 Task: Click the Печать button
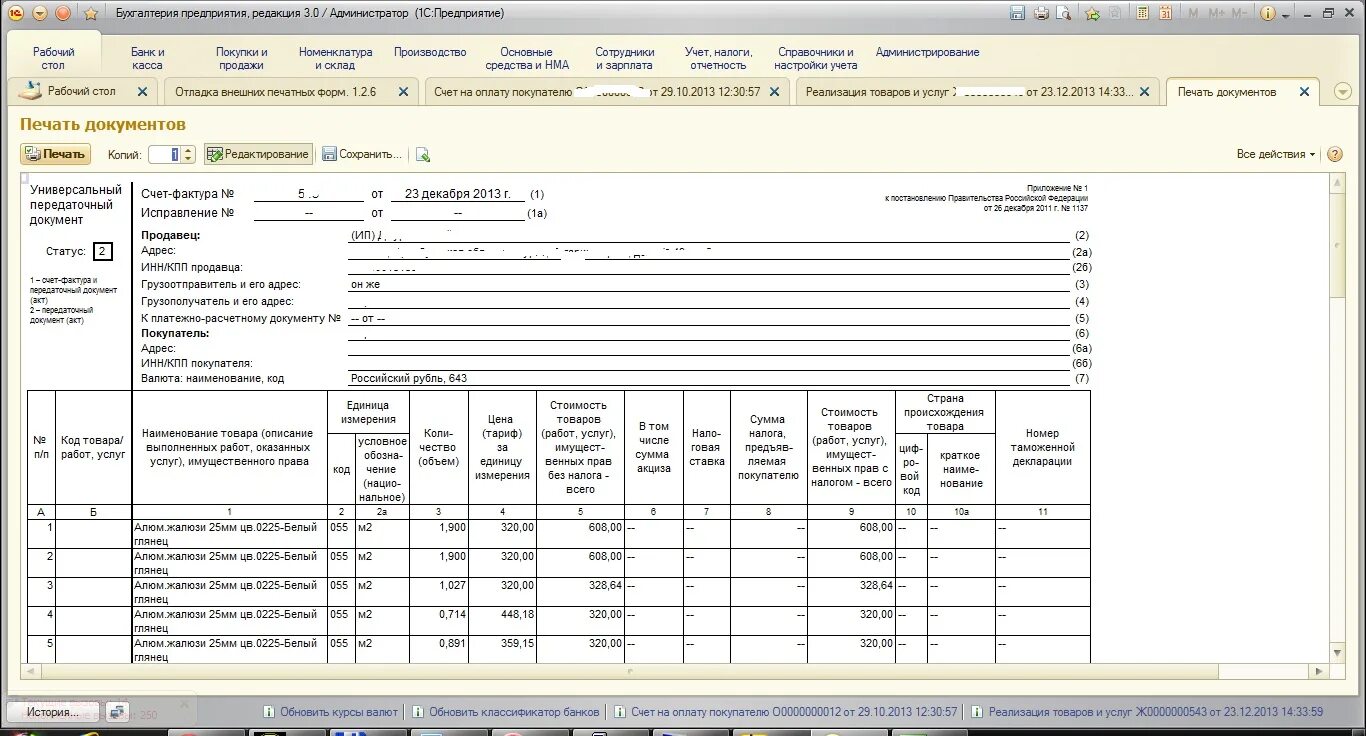point(56,154)
